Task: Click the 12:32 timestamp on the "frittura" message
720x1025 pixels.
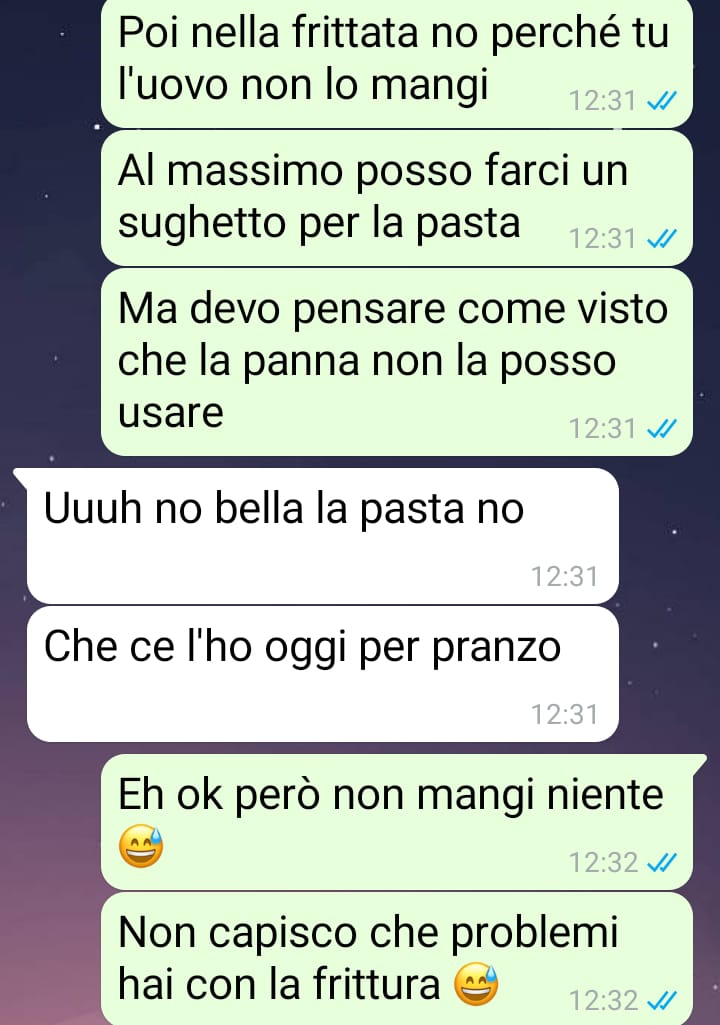Action: tap(603, 1001)
